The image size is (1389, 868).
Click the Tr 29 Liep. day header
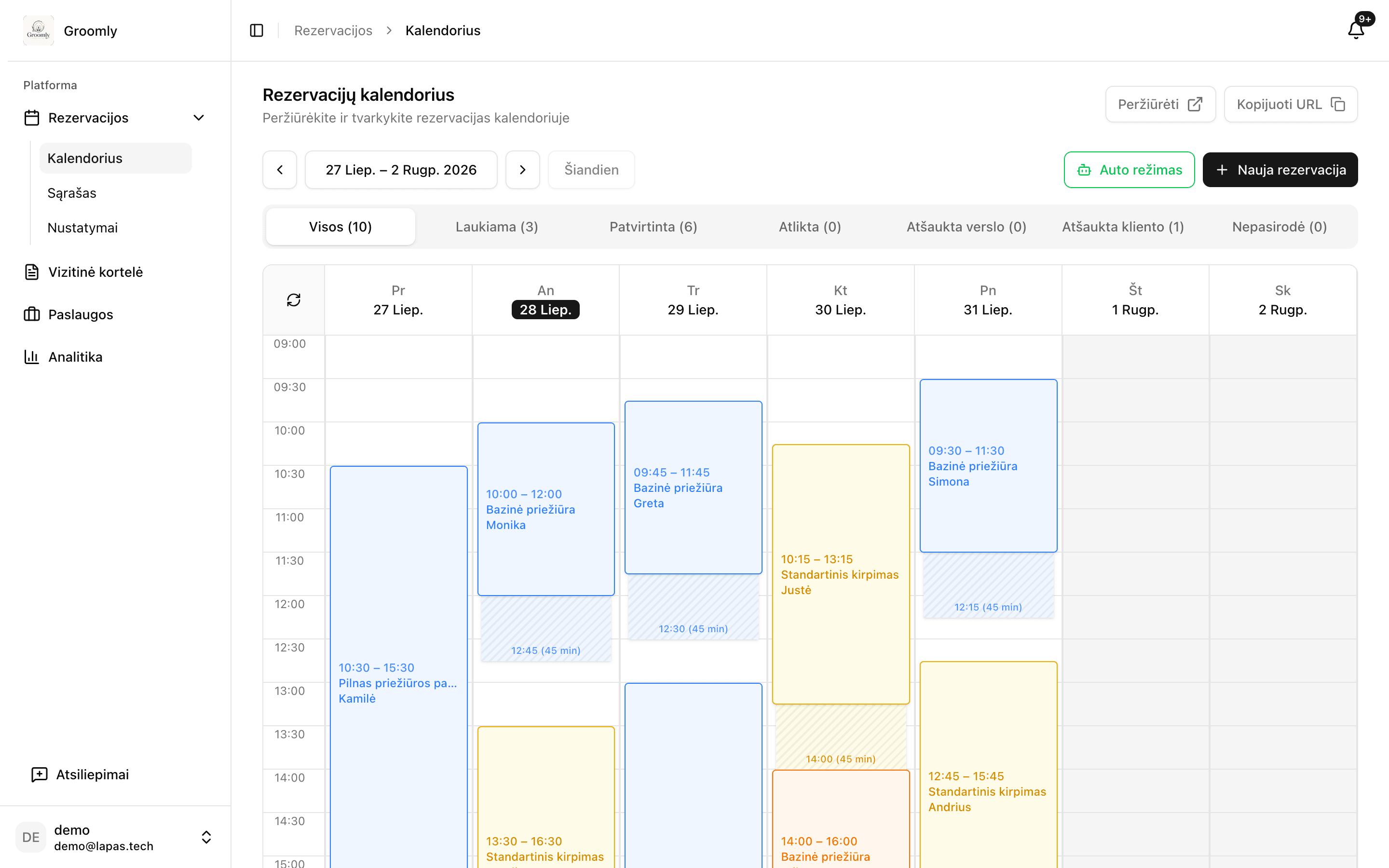[694, 300]
